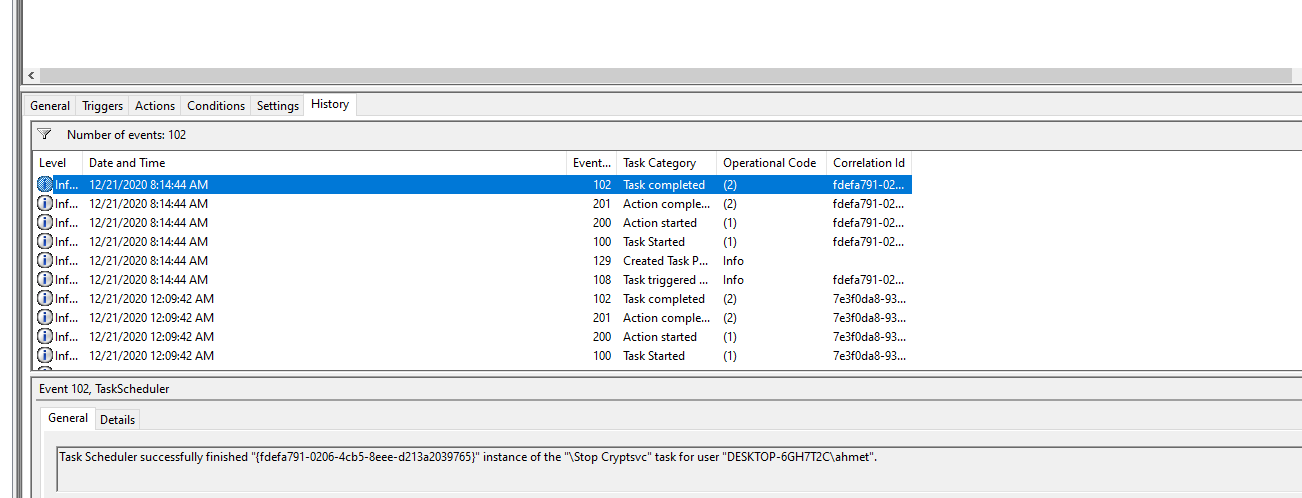Sort by Task Category column header

point(667,163)
